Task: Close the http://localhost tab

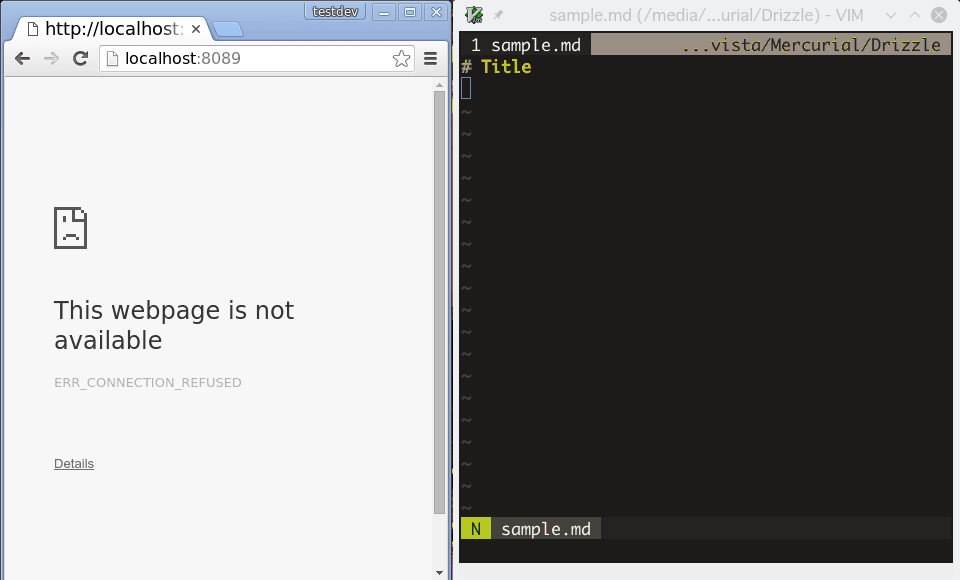Action: [196, 29]
